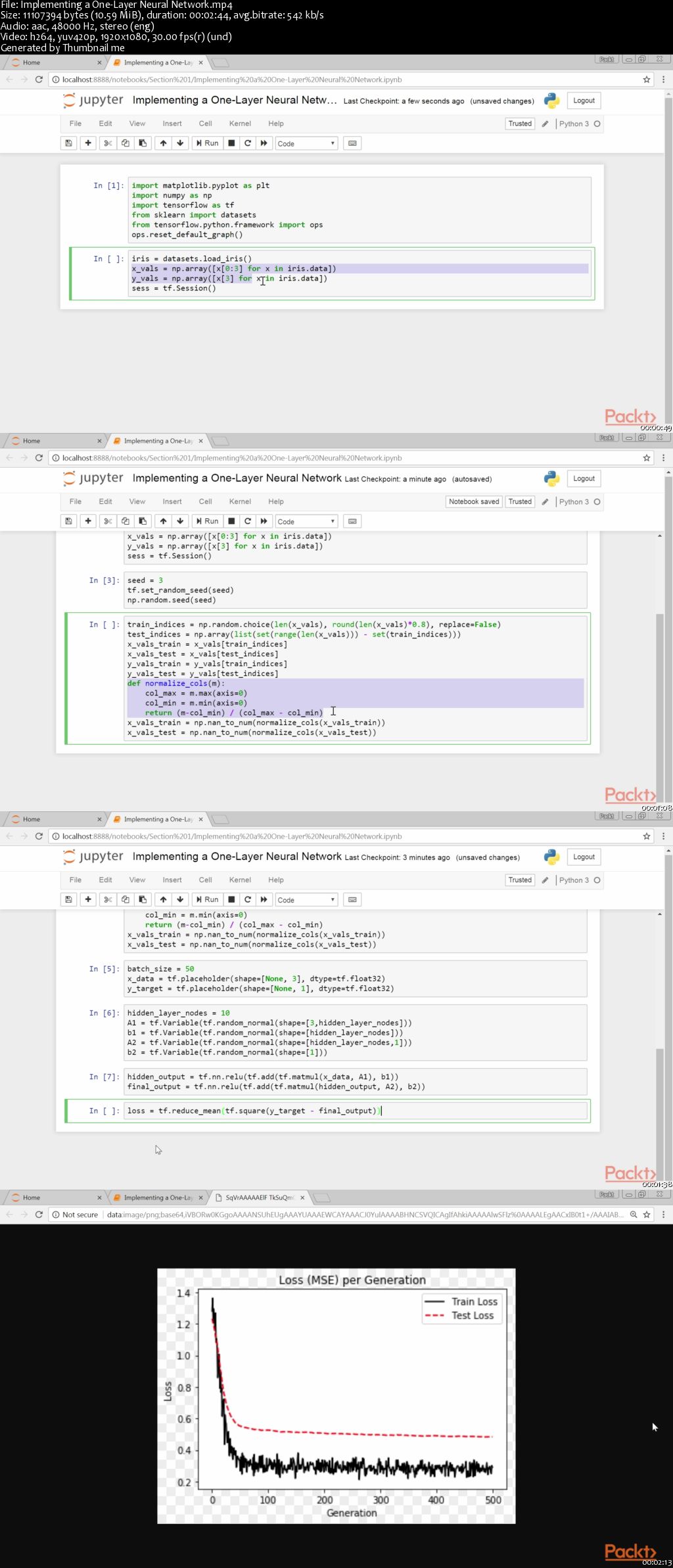This screenshot has width=673, height=1568.
Task: Open the Help menu in the third frame
Action: click(276, 880)
